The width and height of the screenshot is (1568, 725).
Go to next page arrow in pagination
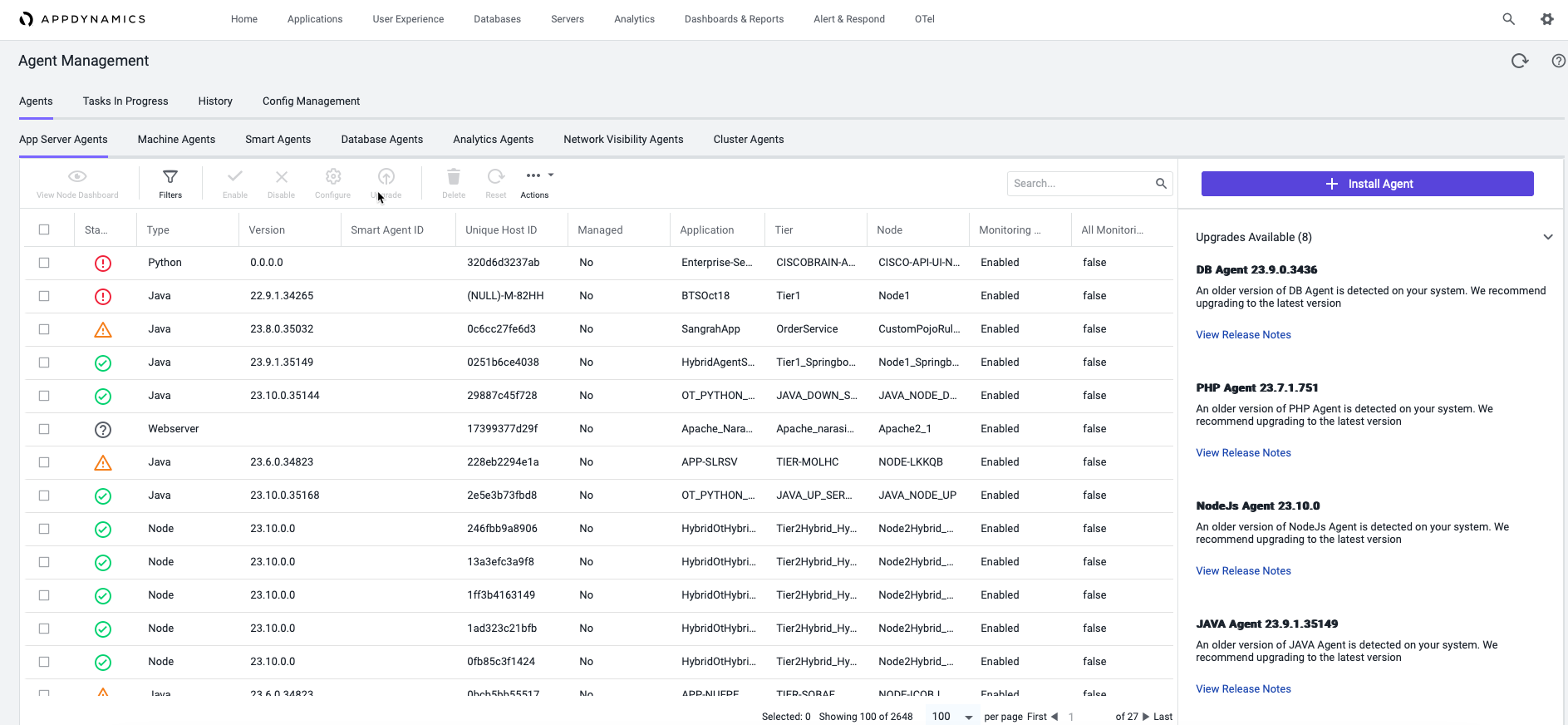tap(1146, 717)
